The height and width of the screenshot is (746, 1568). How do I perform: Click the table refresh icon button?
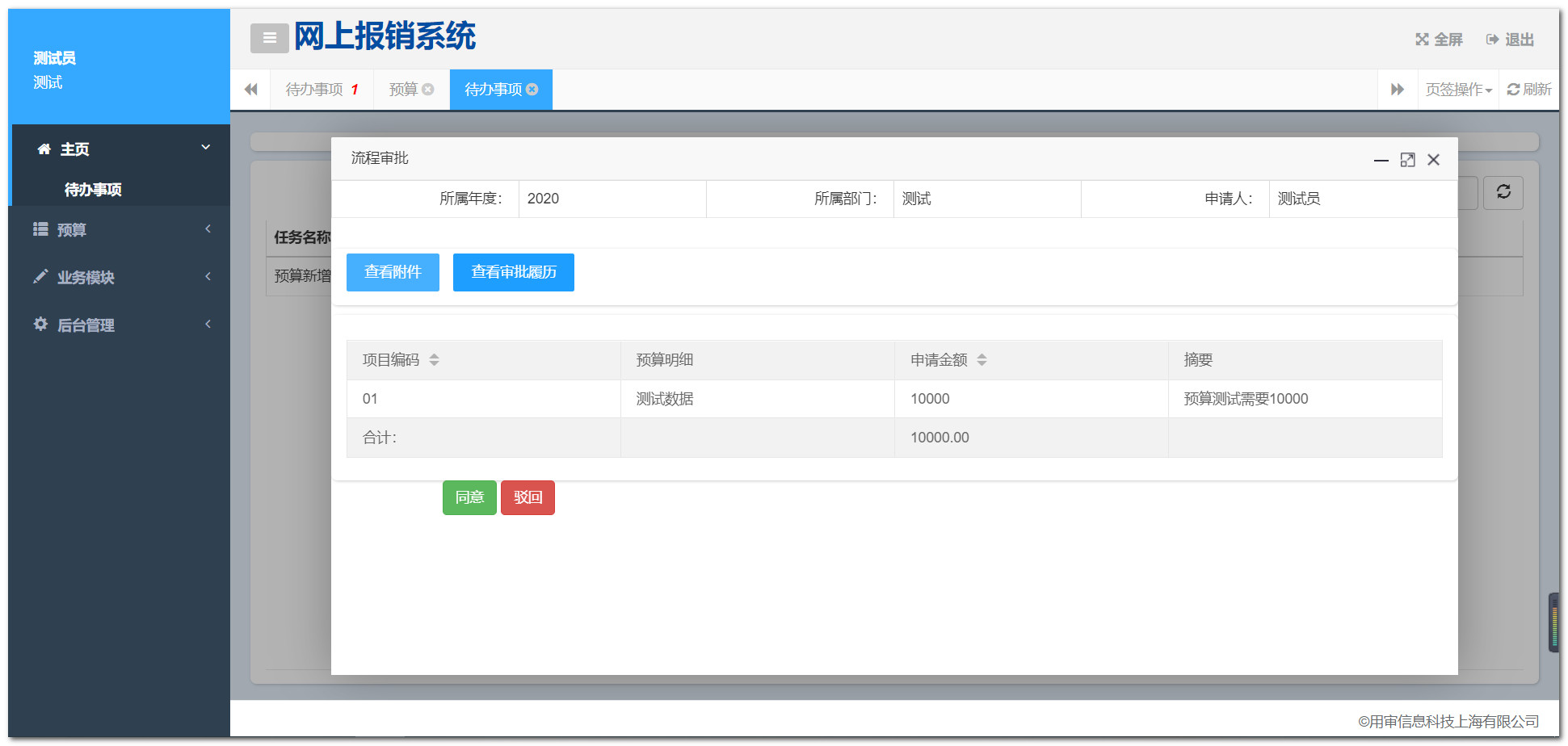tap(1503, 192)
